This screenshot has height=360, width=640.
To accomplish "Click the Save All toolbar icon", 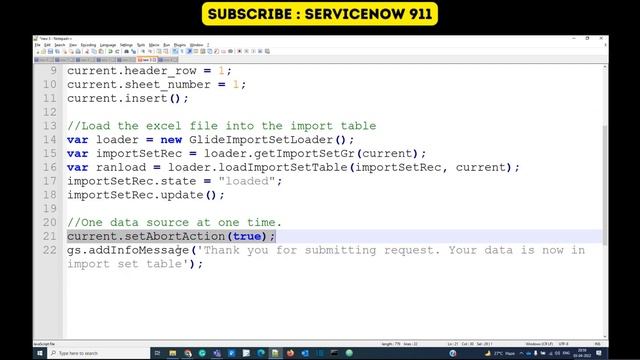I will (x=58, y=51).
